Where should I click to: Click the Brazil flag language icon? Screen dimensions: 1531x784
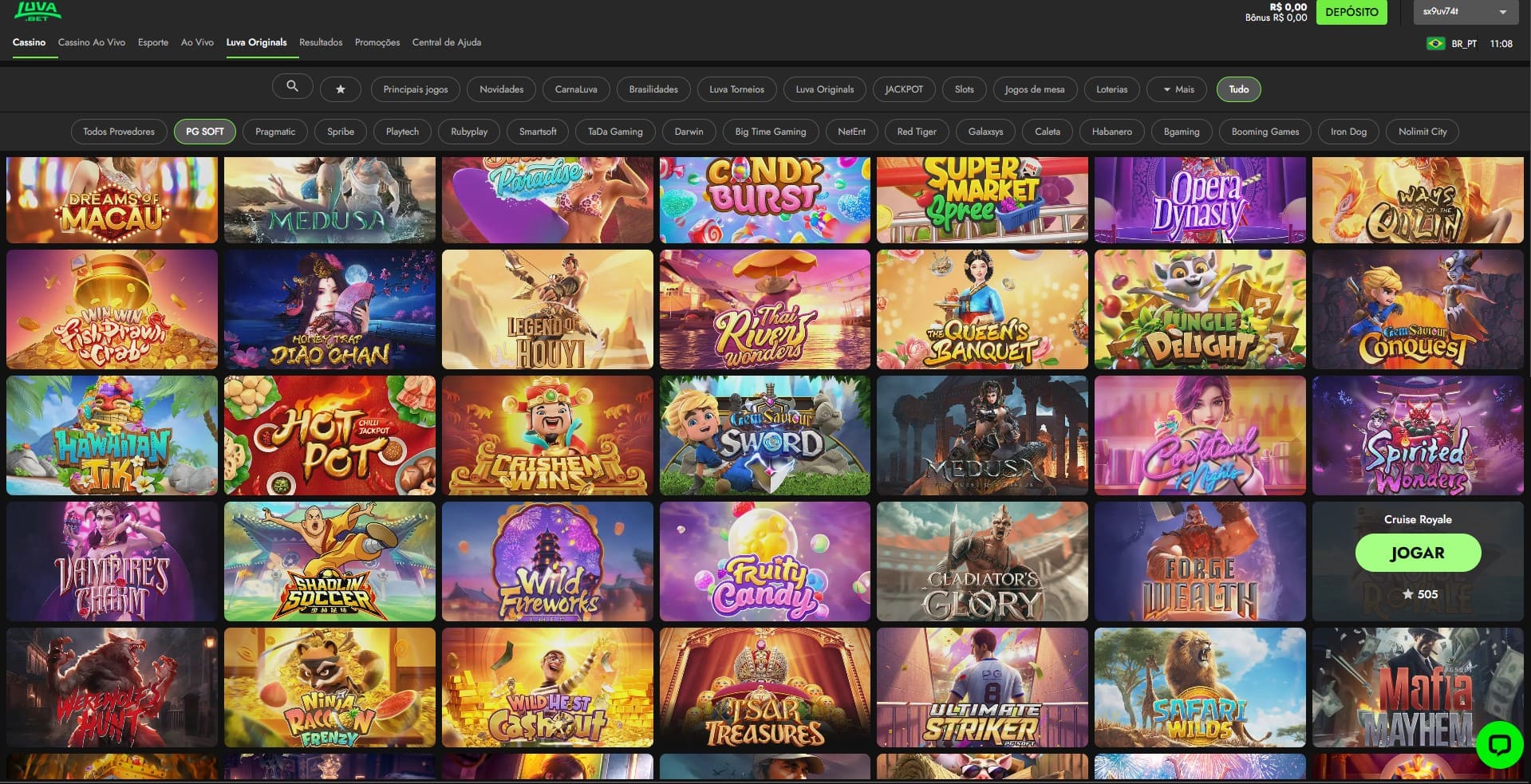[1435, 44]
